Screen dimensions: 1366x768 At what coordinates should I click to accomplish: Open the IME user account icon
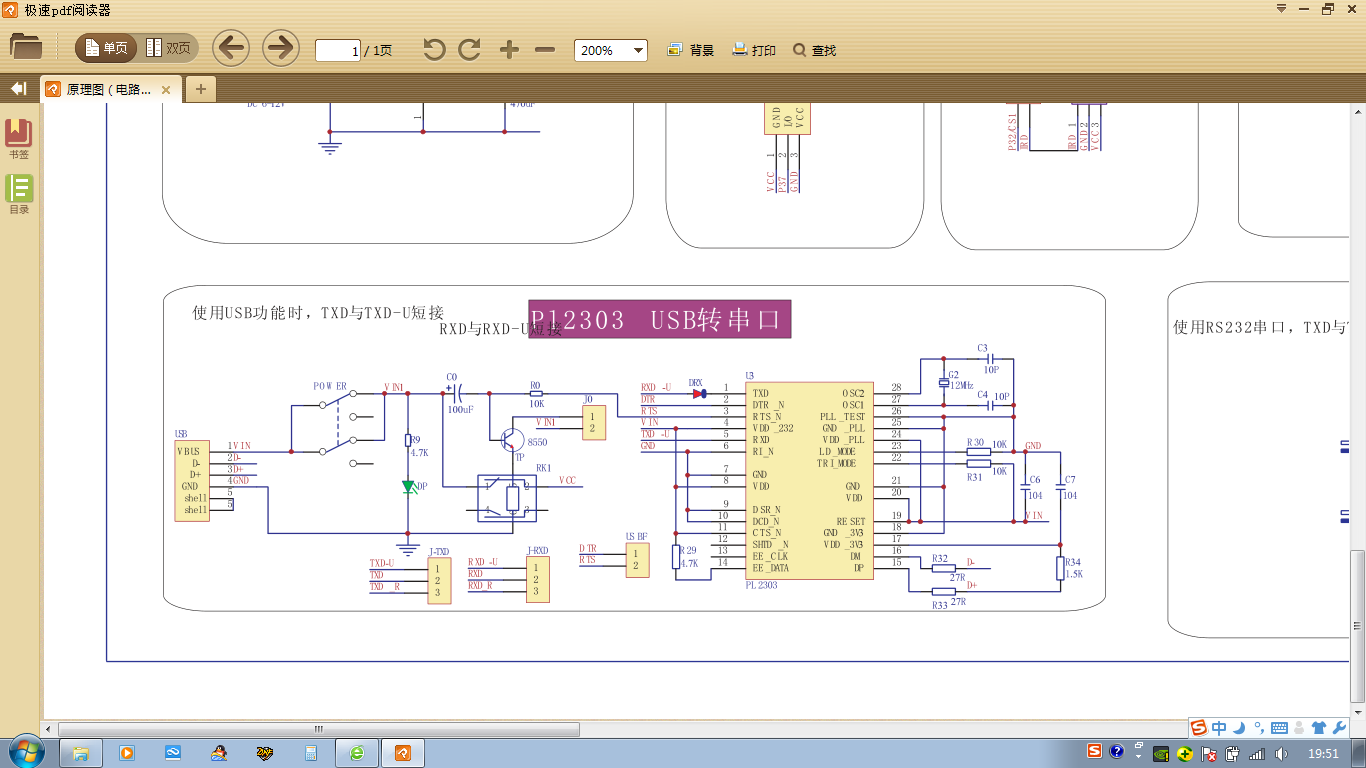[x=1298, y=728]
